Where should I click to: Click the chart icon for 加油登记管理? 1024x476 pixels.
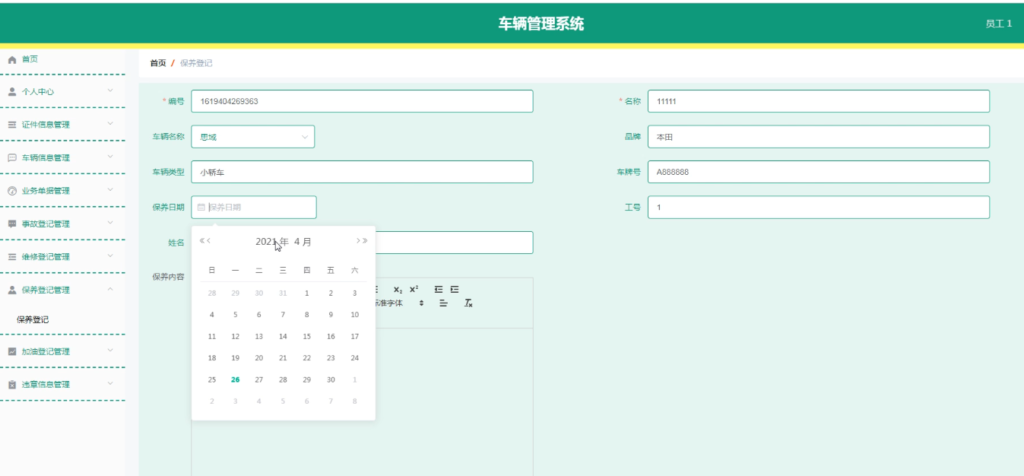pyautogui.click(x=12, y=351)
